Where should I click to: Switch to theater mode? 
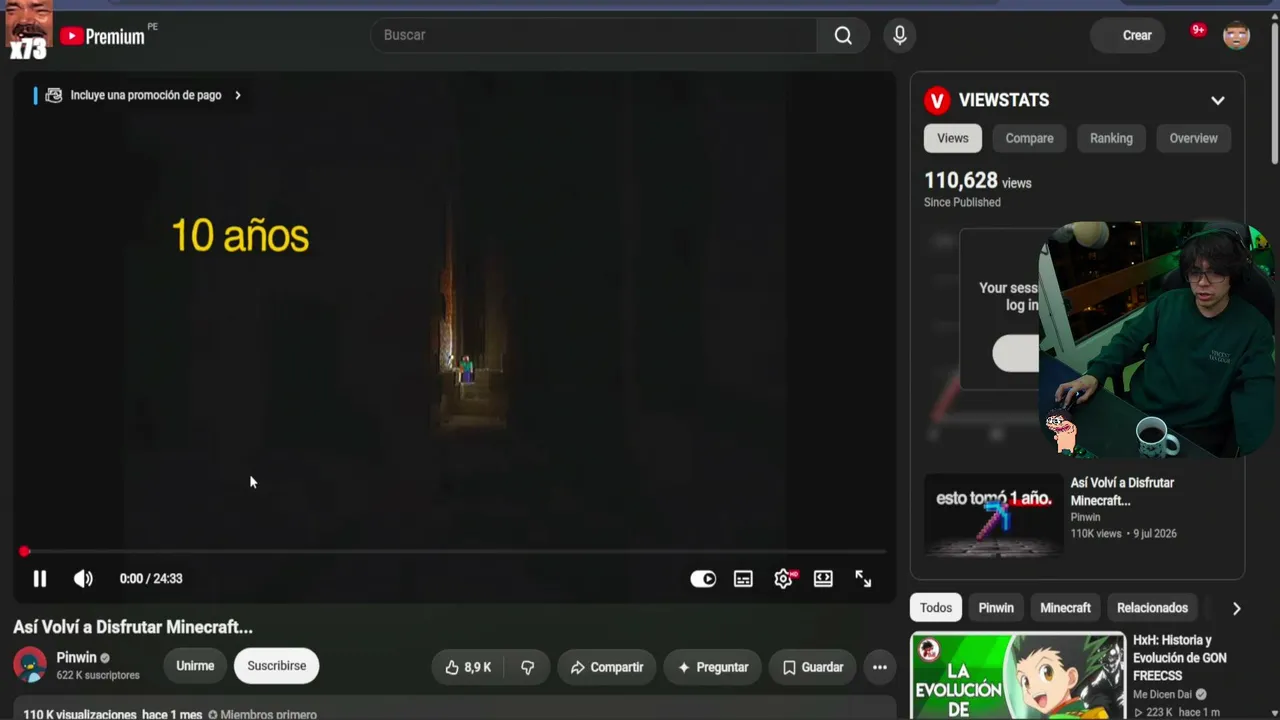click(823, 579)
